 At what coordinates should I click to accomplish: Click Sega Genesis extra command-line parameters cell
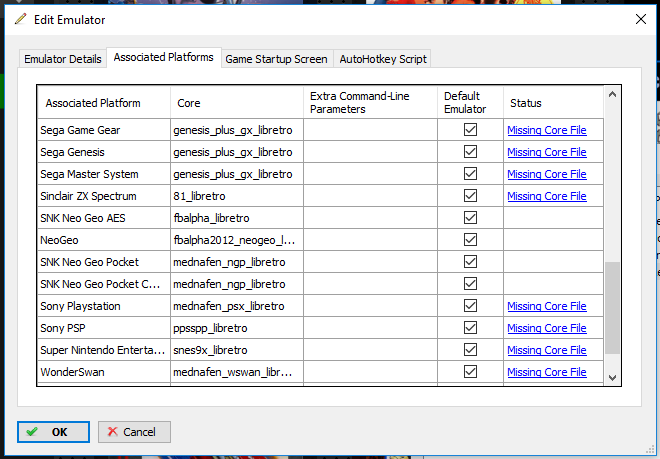point(370,152)
